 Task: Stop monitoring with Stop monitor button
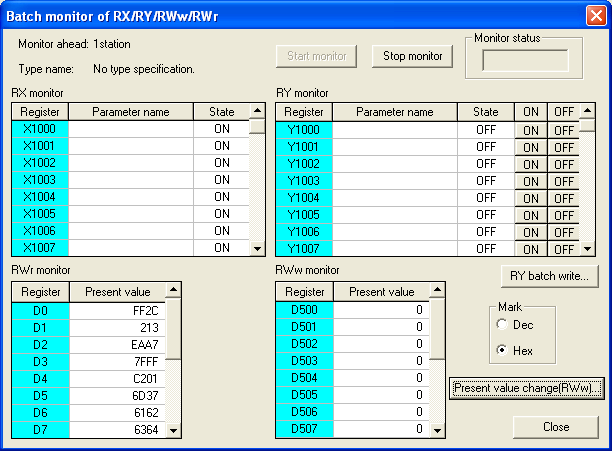(x=412, y=56)
